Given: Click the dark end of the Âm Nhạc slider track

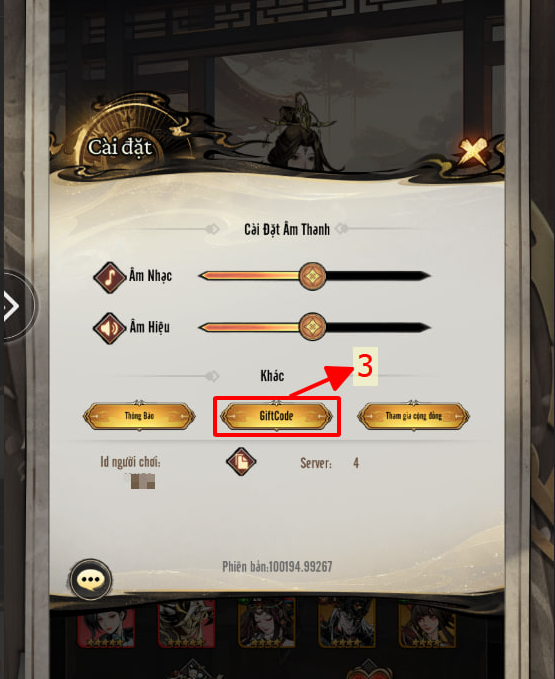Looking at the screenshot, I should point(378,276).
